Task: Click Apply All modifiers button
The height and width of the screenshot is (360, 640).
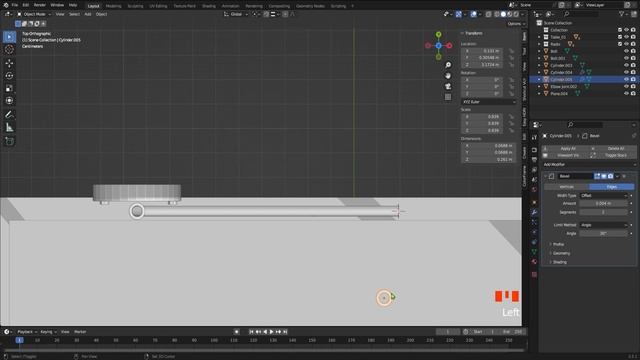Action: point(565,149)
